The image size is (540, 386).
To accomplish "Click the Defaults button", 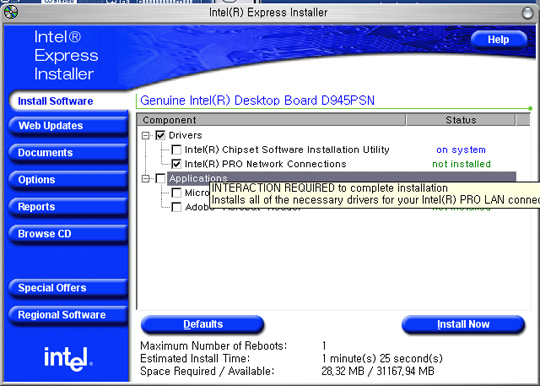I will [202, 324].
